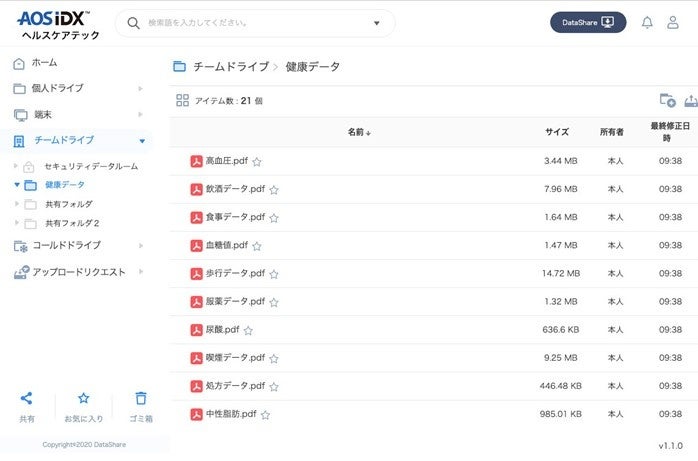This screenshot has width=698, height=461.
Task: Click the new folder icon
Action: pyautogui.click(x=667, y=101)
